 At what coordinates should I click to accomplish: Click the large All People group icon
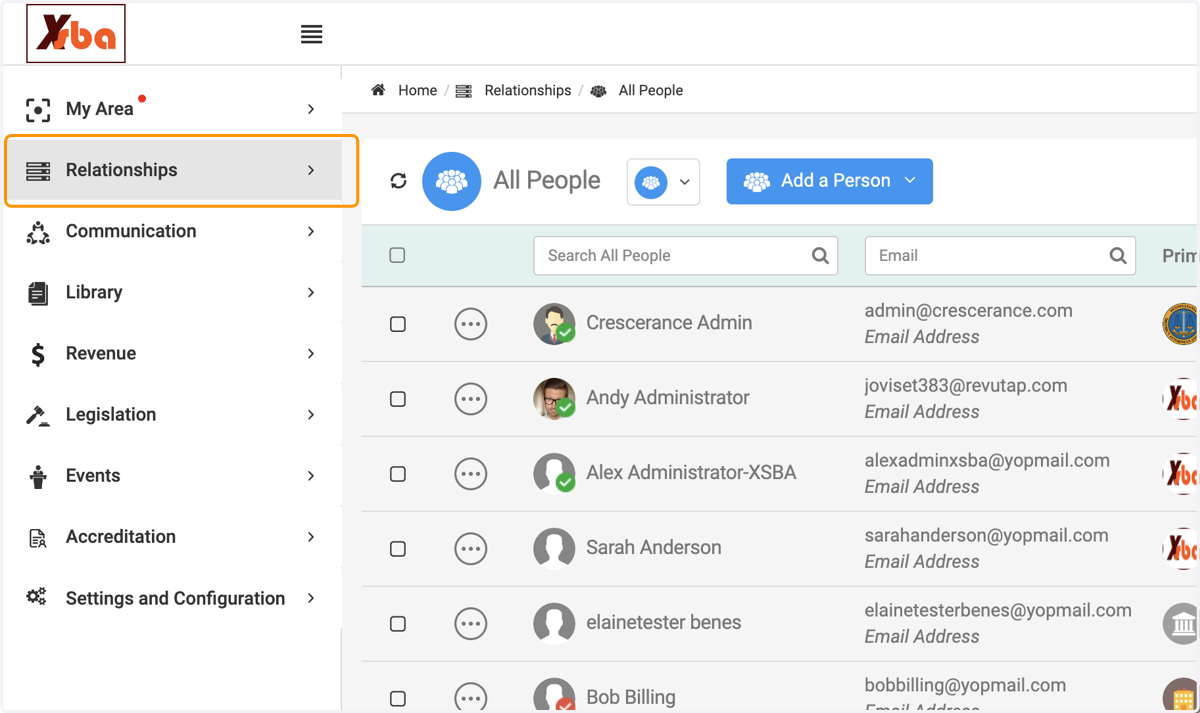(452, 181)
